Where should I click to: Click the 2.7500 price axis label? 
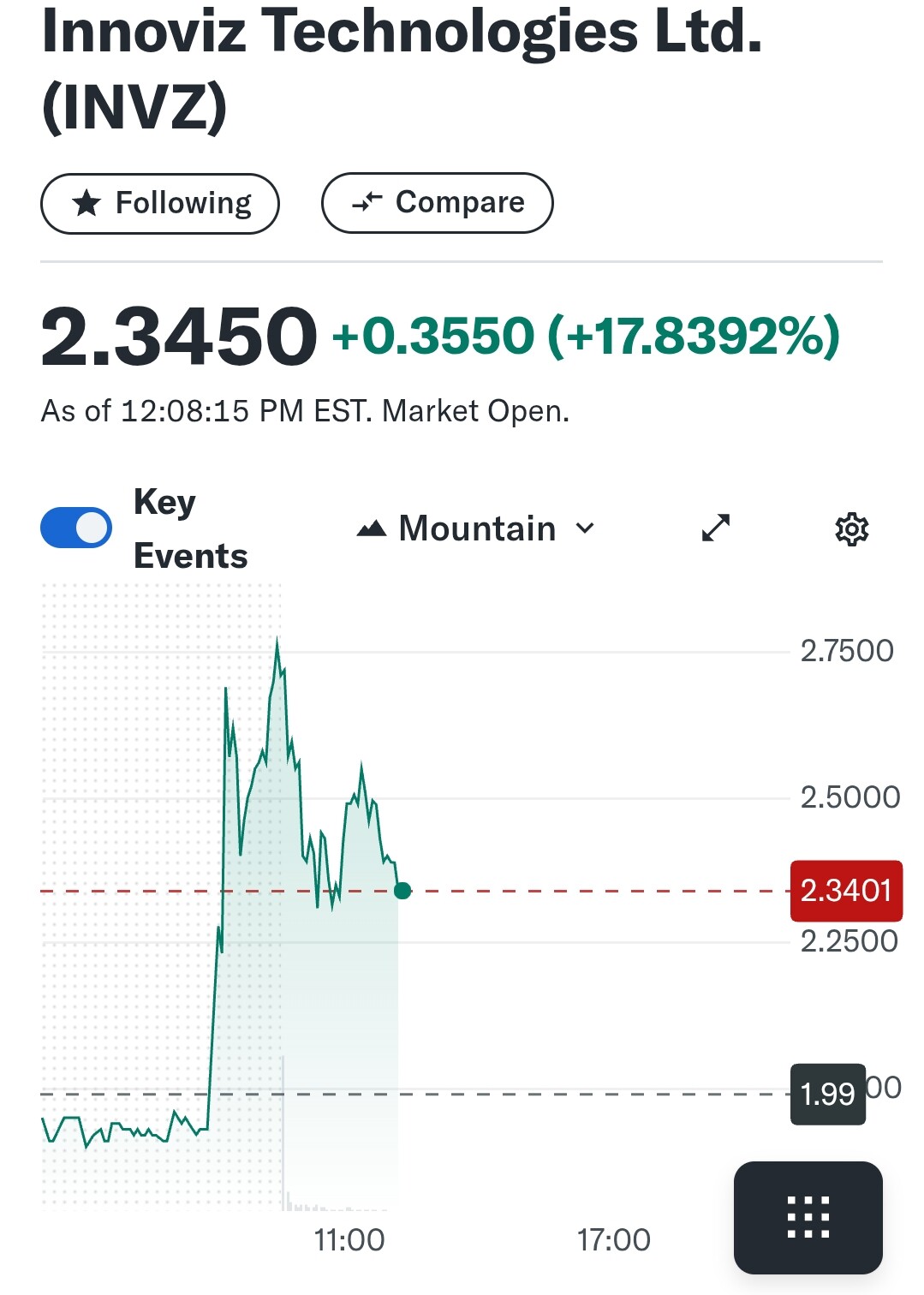pyautogui.click(x=846, y=651)
